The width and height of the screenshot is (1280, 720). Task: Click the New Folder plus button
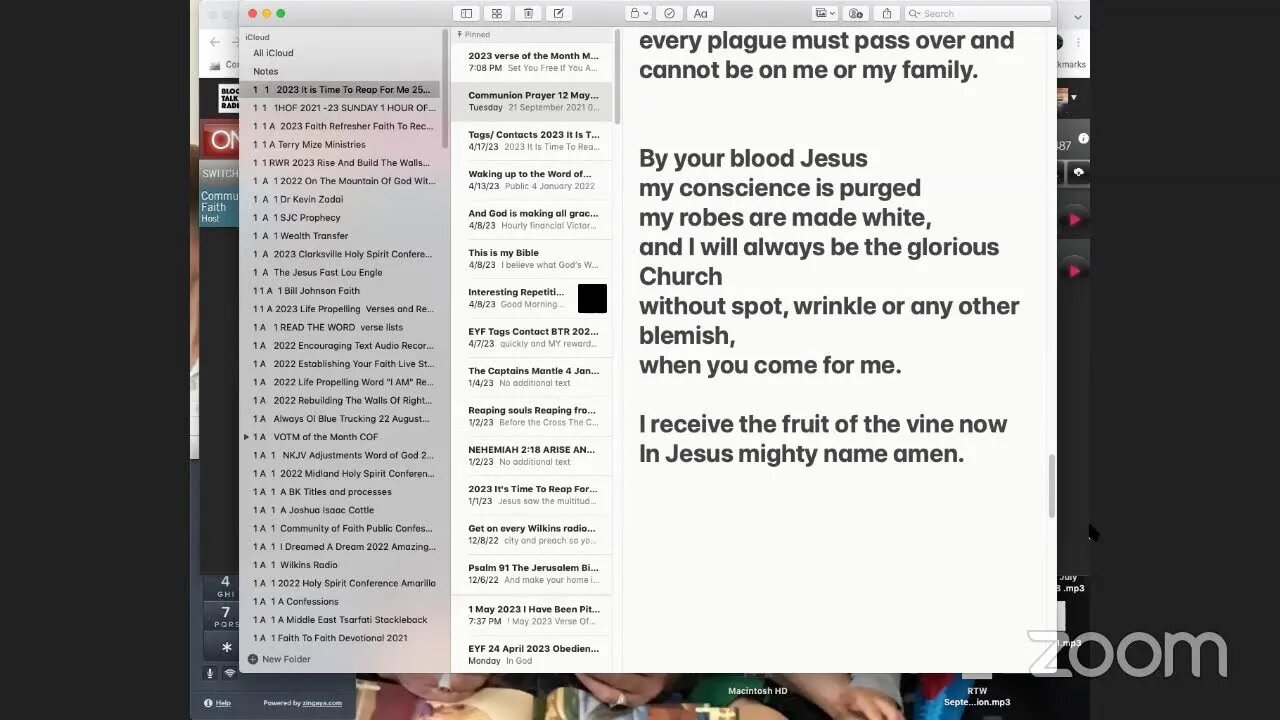tap(253, 659)
